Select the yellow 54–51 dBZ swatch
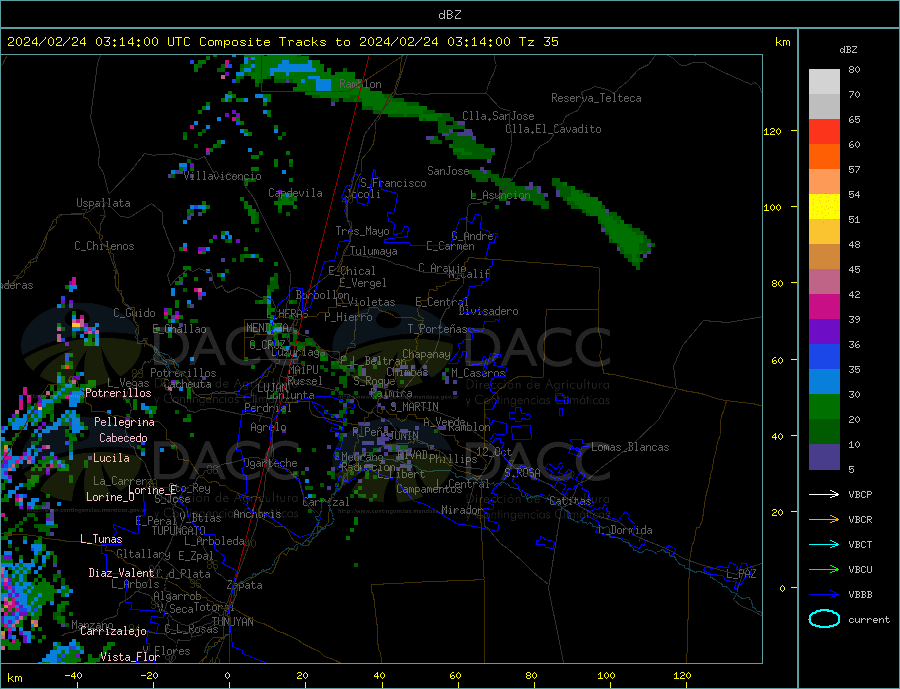900x689 pixels. pyautogui.click(x=824, y=207)
